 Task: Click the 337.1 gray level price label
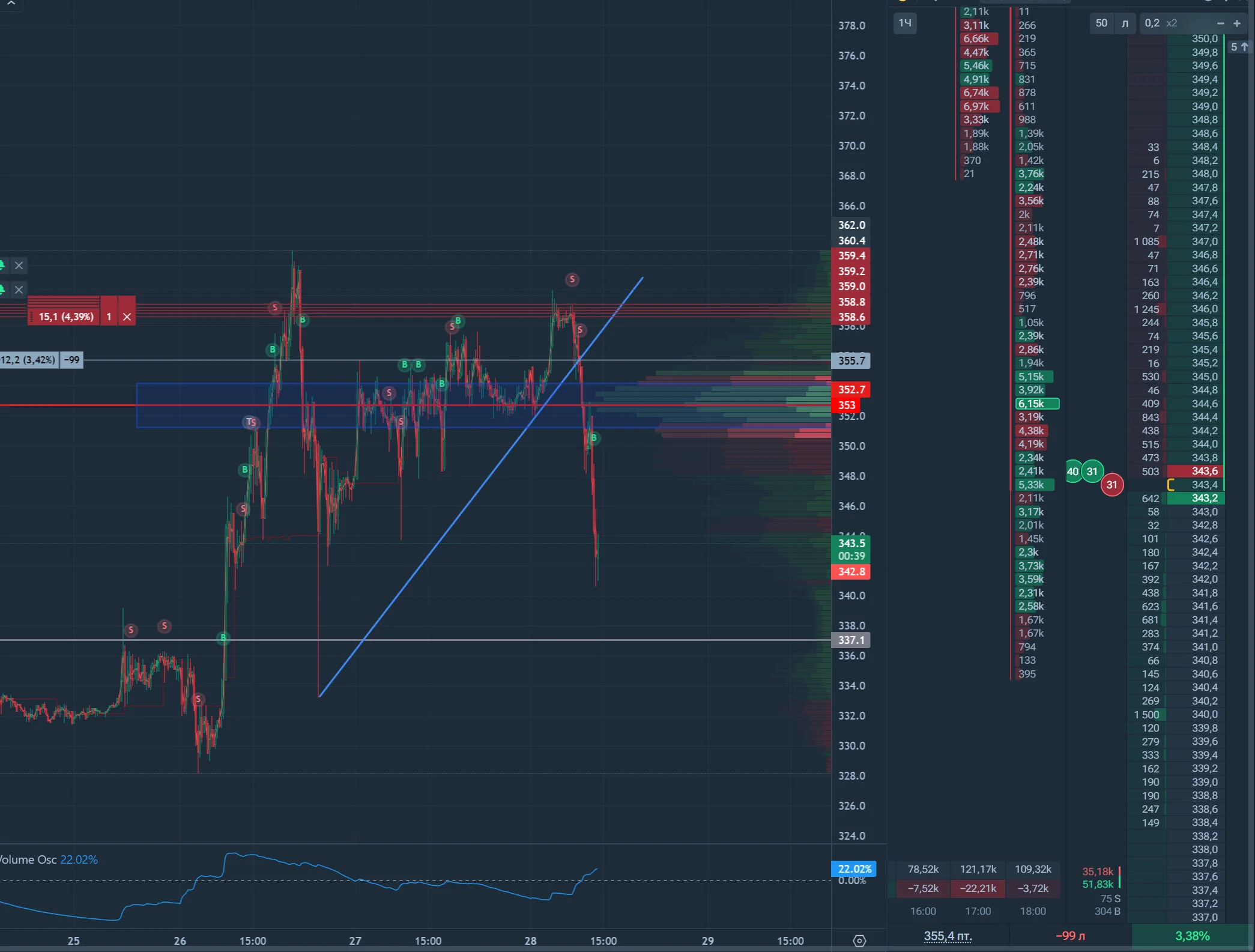click(851, 640)
